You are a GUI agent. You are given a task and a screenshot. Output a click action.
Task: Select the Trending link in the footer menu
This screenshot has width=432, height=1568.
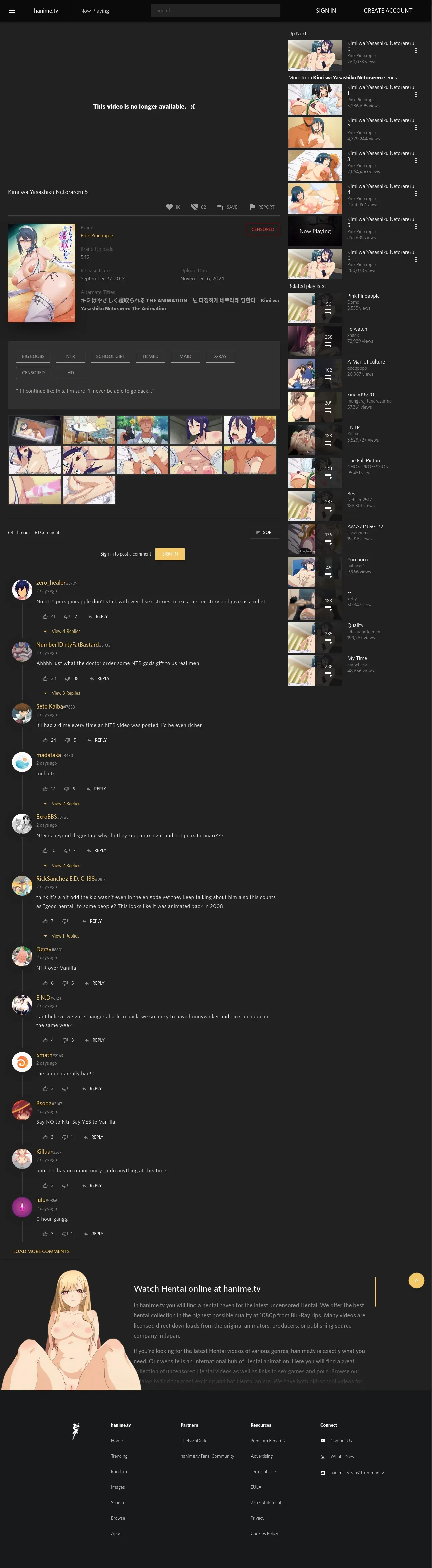(x=119, y=1456)
